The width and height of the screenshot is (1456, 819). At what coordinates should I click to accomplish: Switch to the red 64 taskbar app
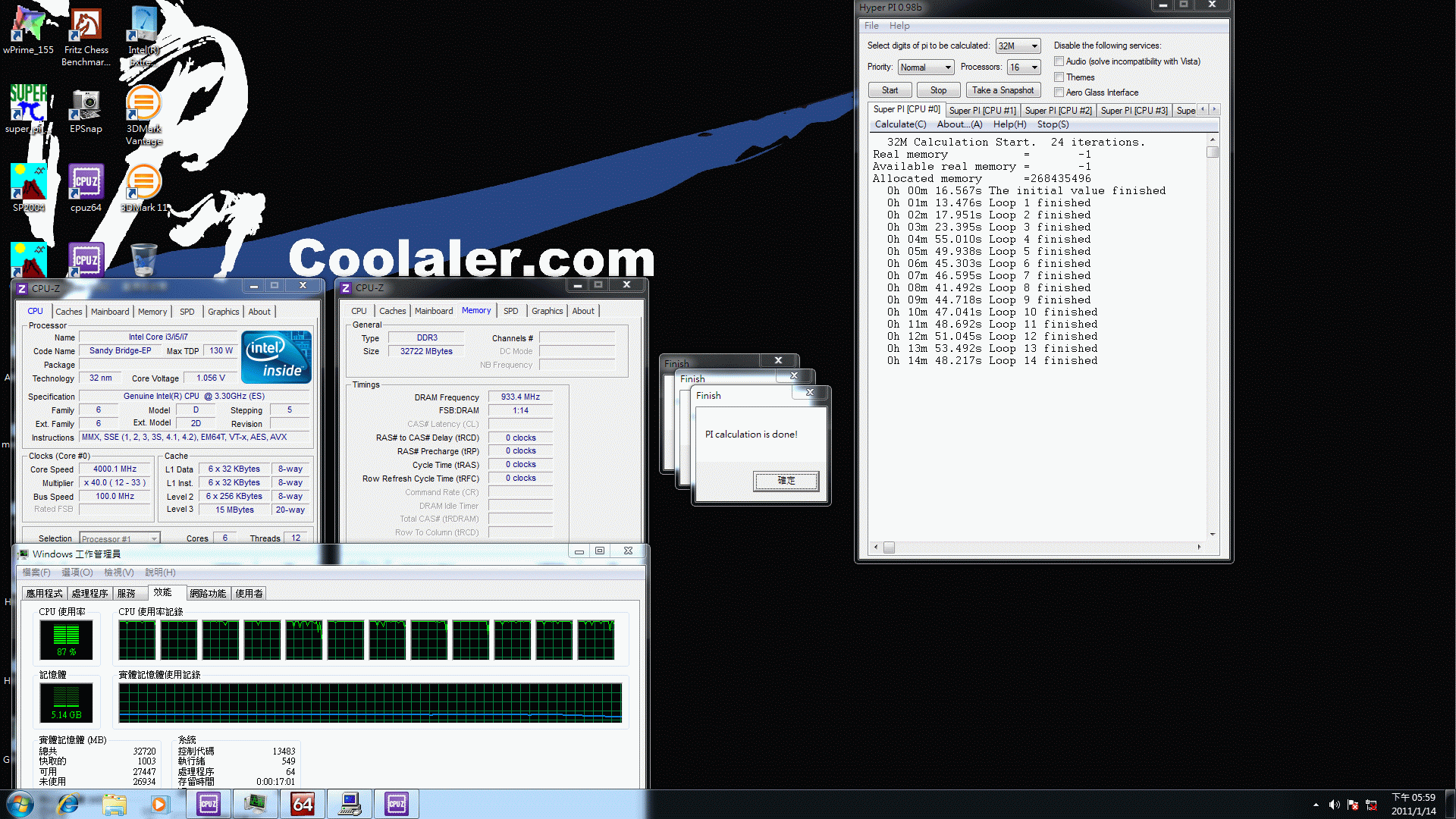(x=303, y=804)
